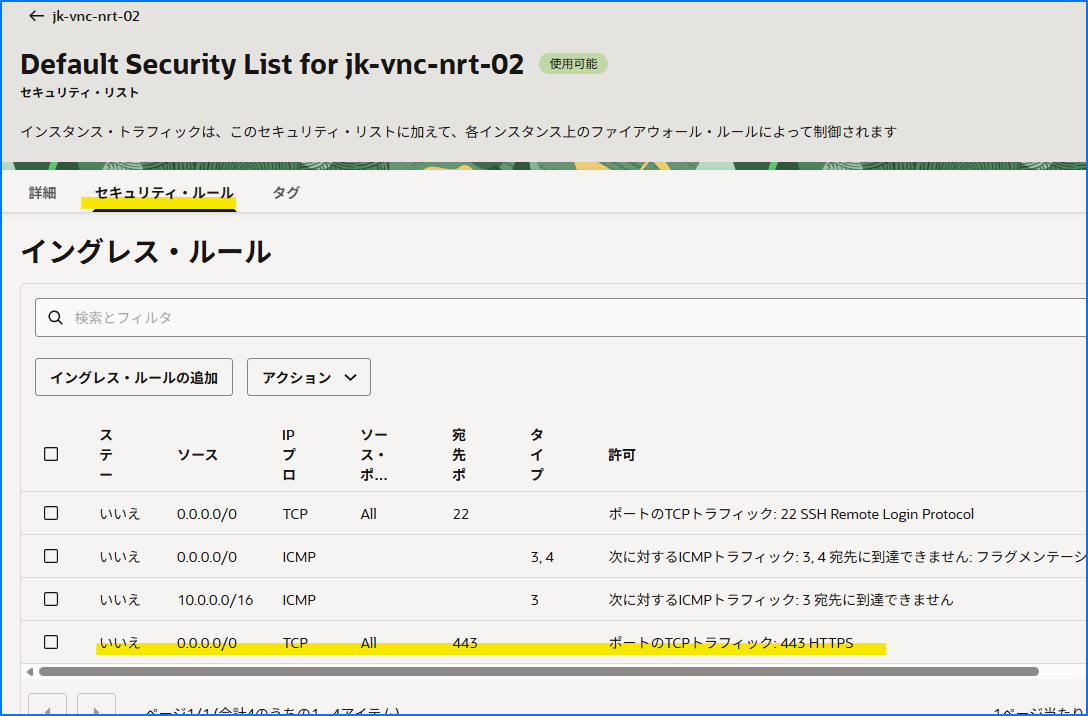Focus the 検索とフィルタ search field
The width and height of the screenshot is (1088, 716).
point(561,318)
